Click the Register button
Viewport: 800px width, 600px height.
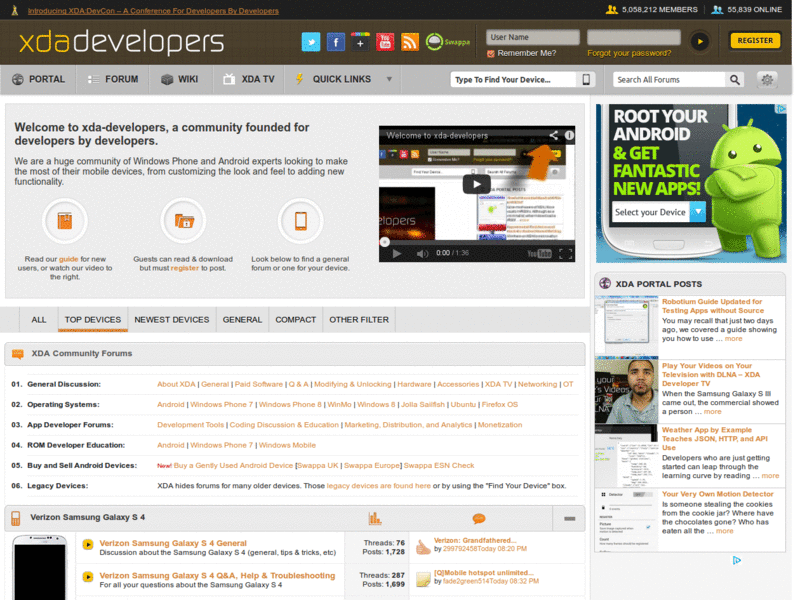[x=755, y=40]
